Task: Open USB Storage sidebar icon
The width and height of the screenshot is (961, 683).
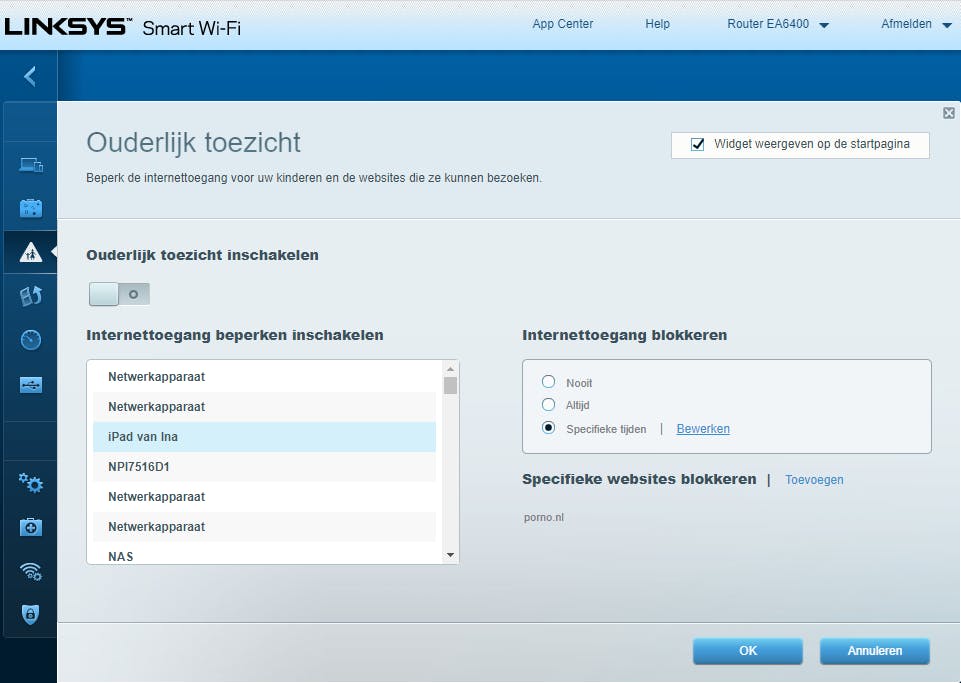Action: coord(31,384)
